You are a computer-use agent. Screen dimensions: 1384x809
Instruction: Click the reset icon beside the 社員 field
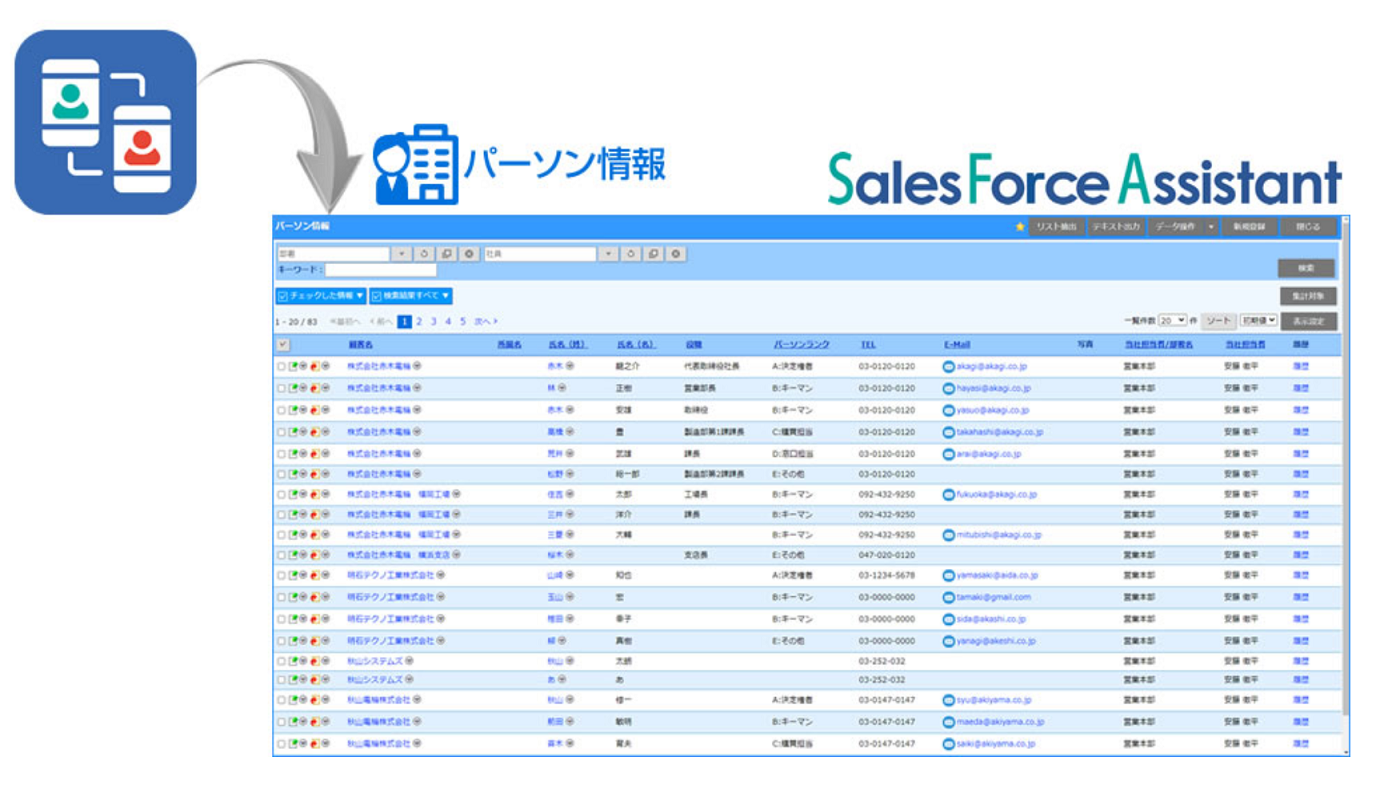point(631,254)
